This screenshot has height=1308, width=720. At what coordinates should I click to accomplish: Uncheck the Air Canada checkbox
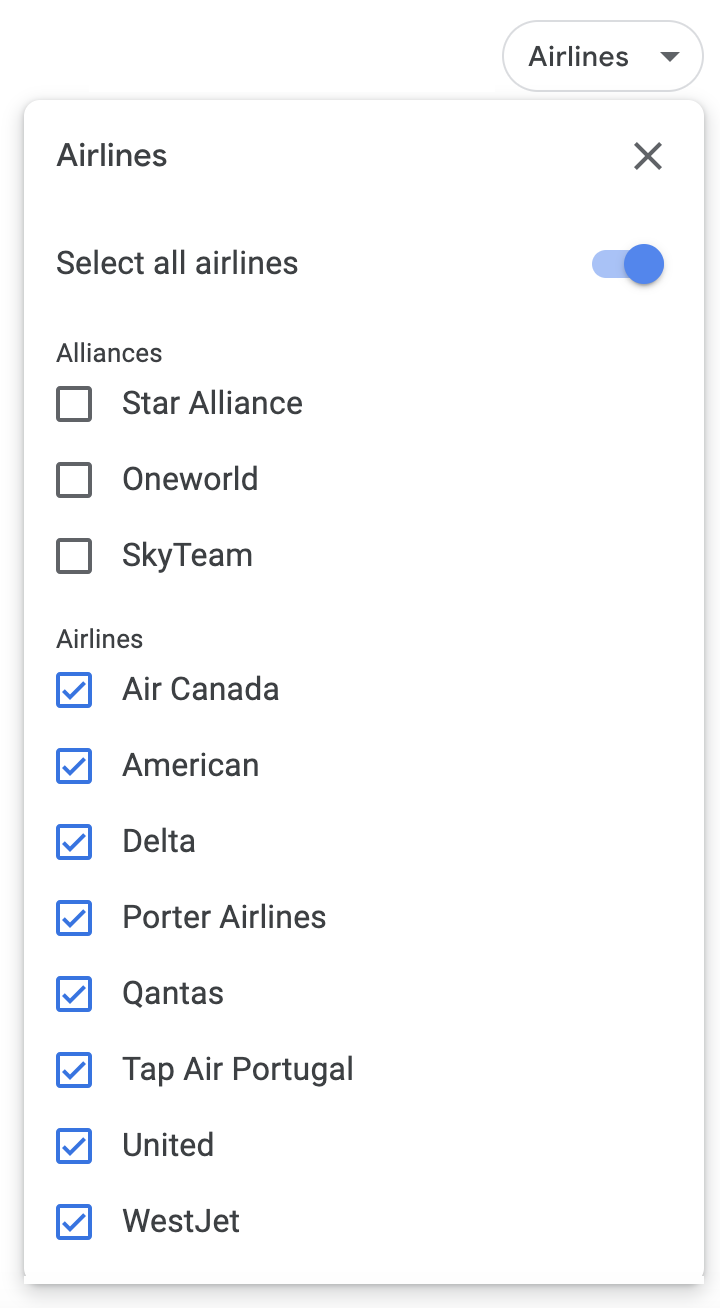(x=74, y=690)
